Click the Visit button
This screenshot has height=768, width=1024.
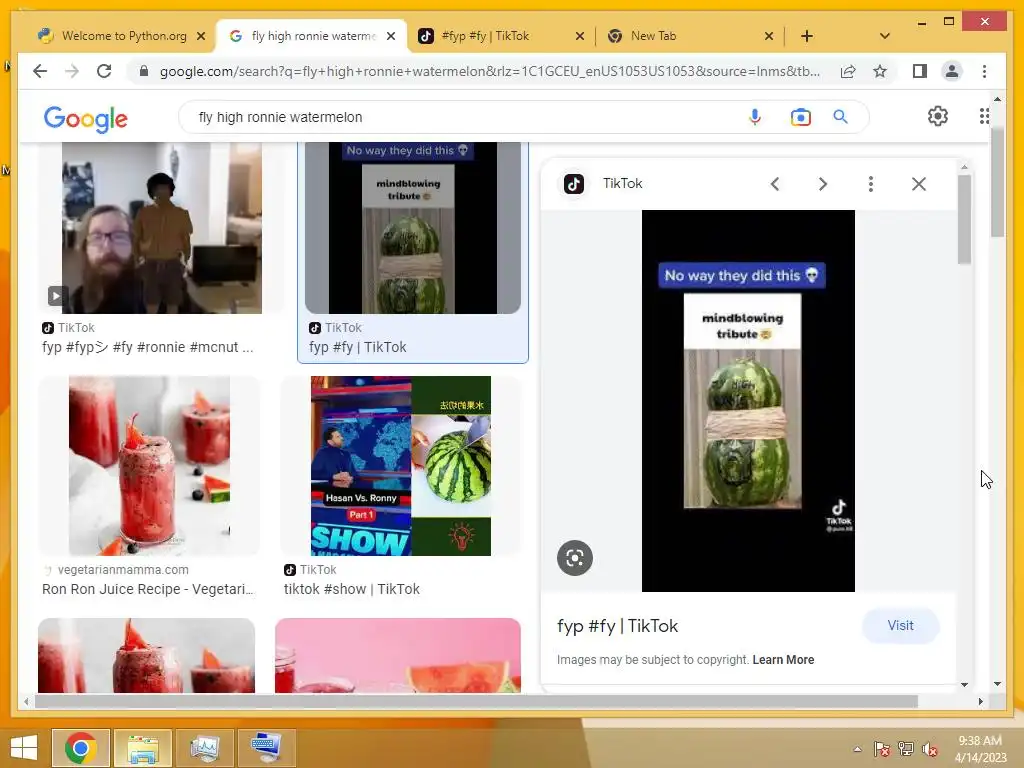coord(900,626)
